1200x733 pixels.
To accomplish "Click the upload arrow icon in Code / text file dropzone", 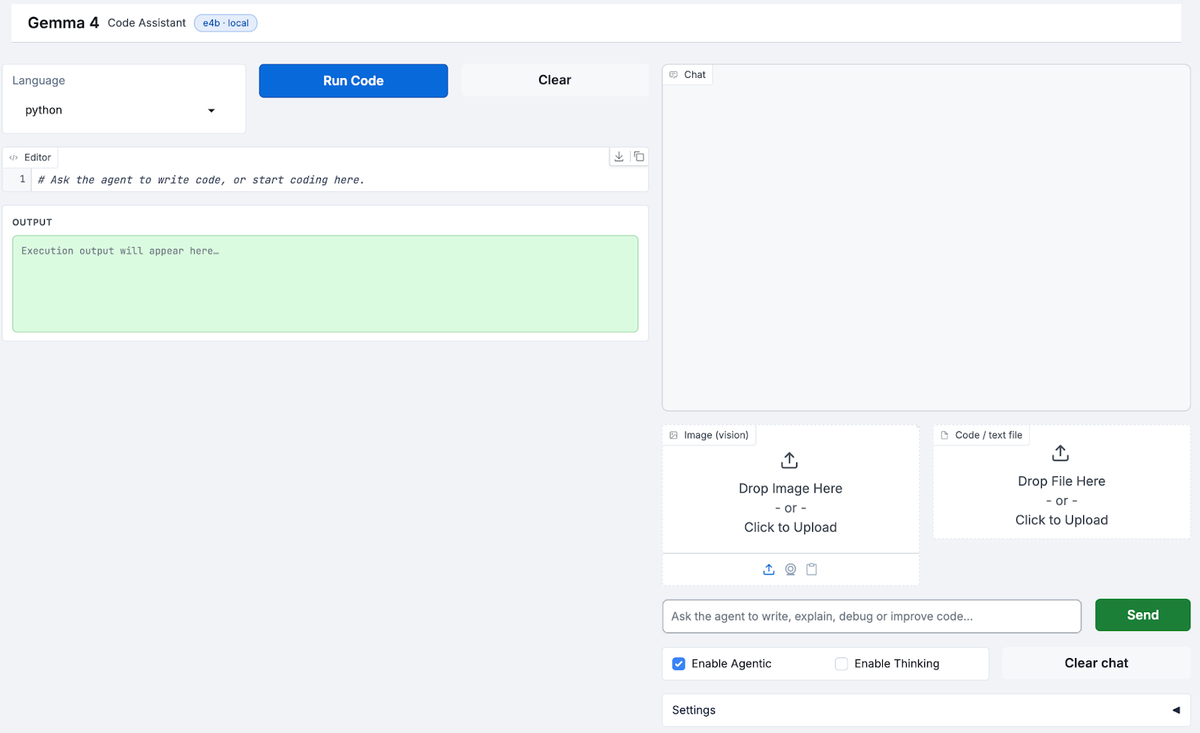I will tap(1061, 453).
